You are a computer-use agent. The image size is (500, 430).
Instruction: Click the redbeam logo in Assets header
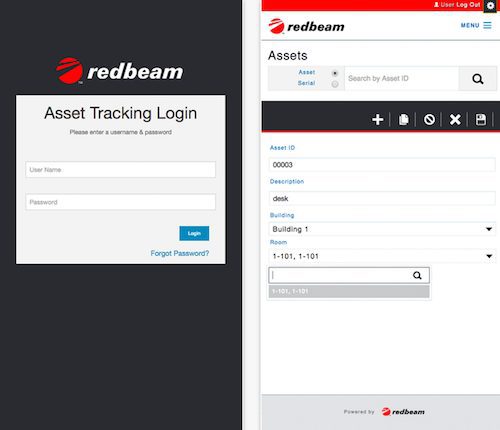306,26
